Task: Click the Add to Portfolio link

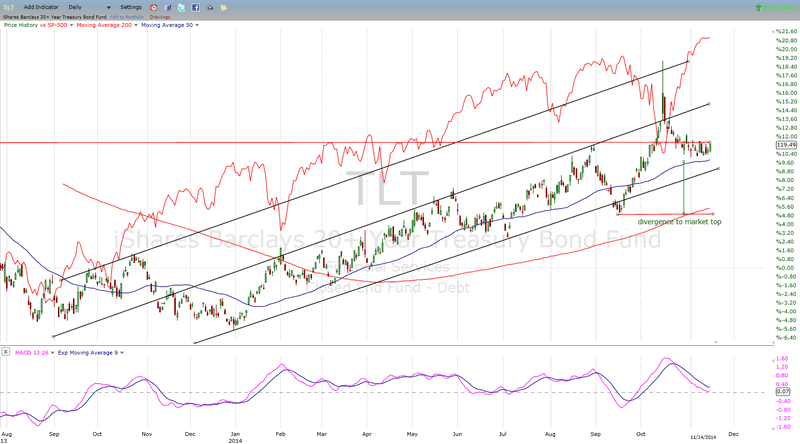Action: pos(127,17)
